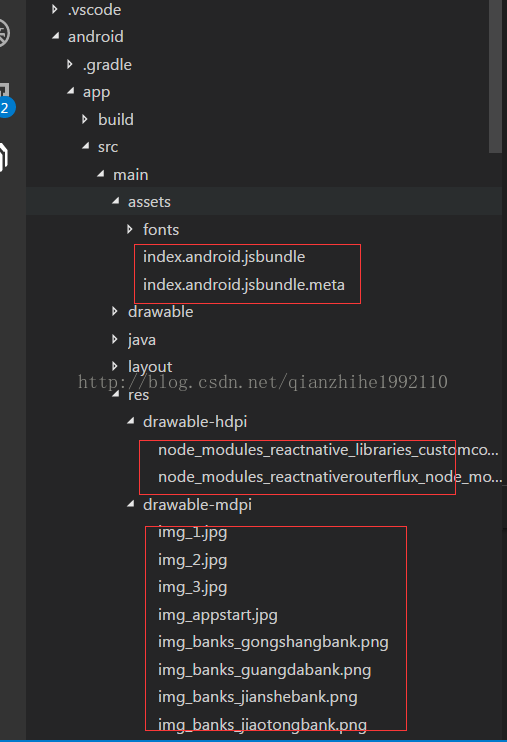
Task: Click the explorer vertical scrollbar thumb
Action: [x=495, y=76]
